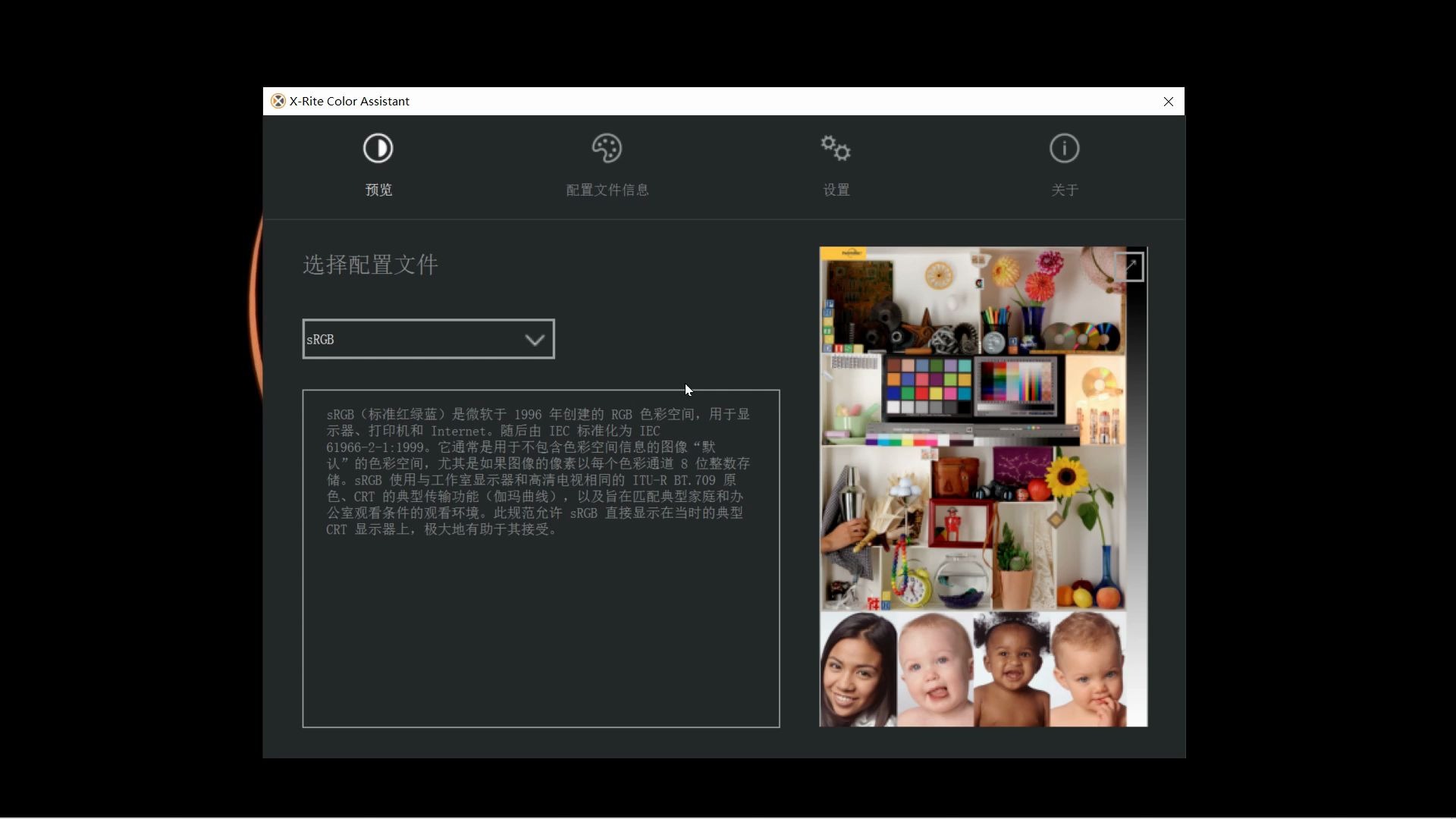The height and width of the screenshot is (819, 1456).
Task: Click the info circle icon above 关于
Action: (x=1064, y=149)
